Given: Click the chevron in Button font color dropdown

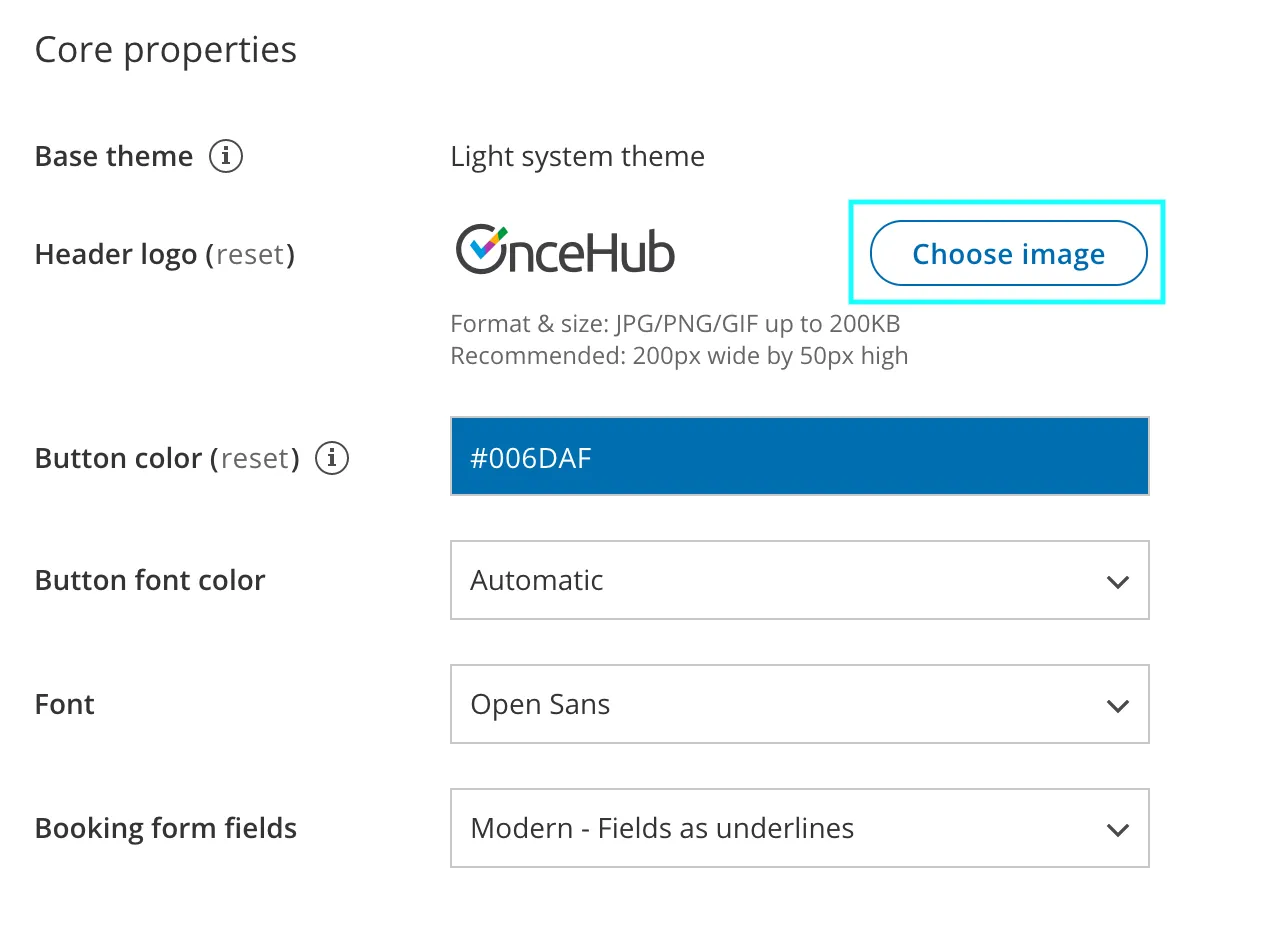Looking at the screenshot, I should coord(1118,582).
